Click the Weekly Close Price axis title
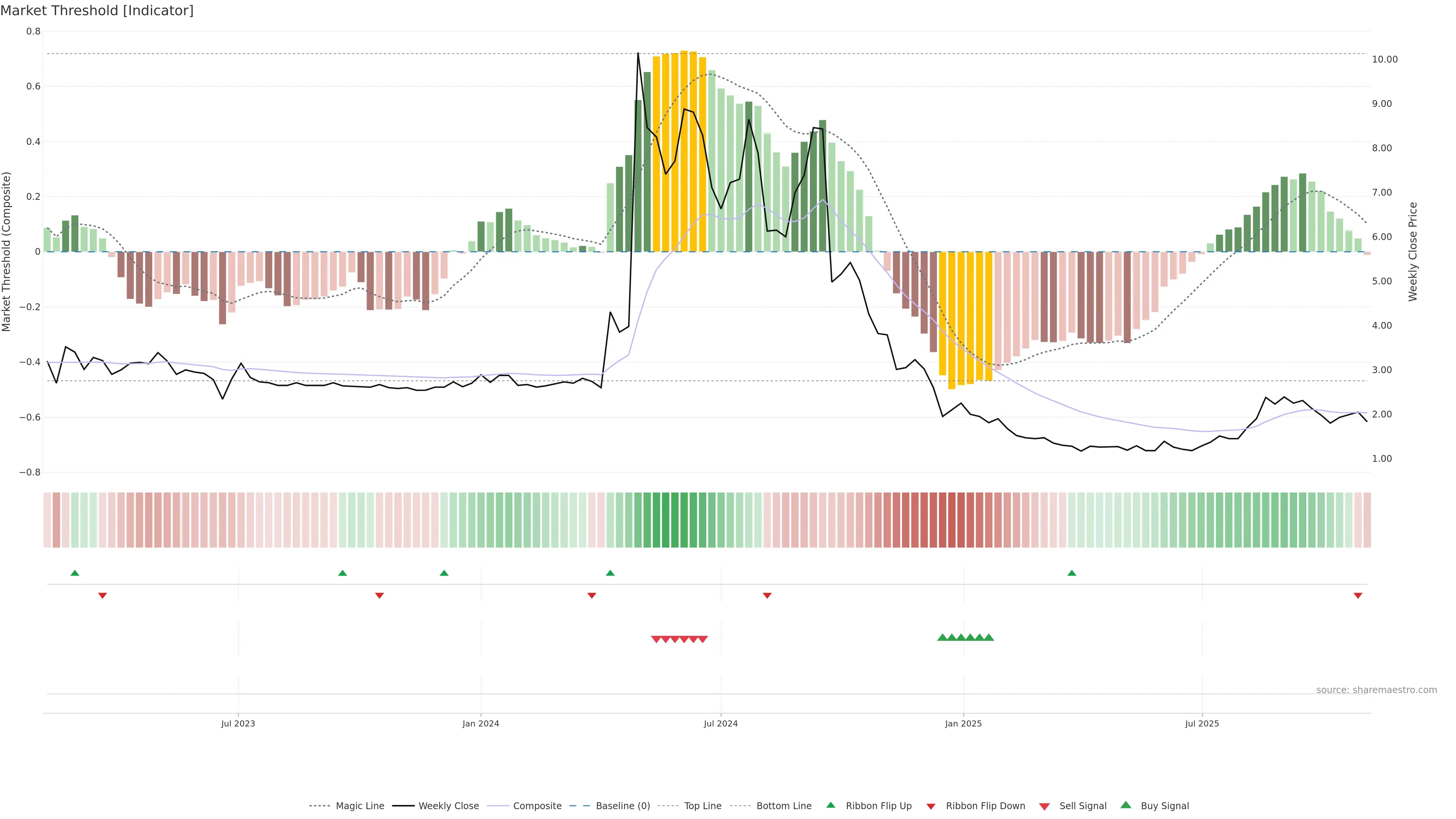Image resolution: width=1456 pixels, height=819 pixels. (1412, 251)
